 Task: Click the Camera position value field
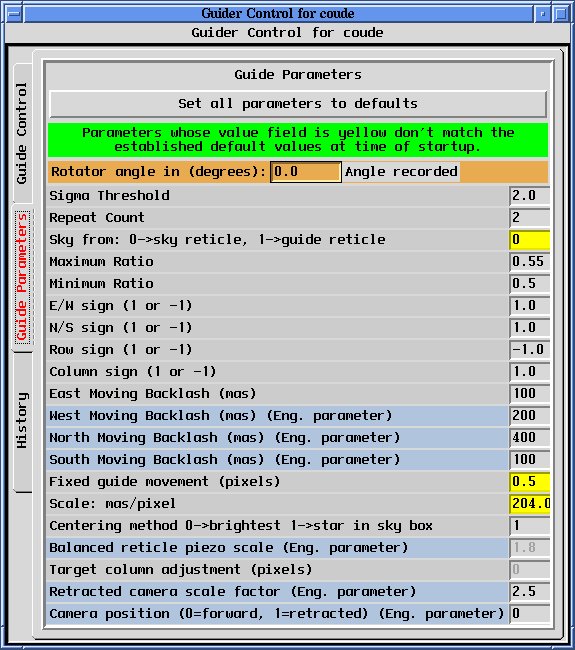(529, 613)
